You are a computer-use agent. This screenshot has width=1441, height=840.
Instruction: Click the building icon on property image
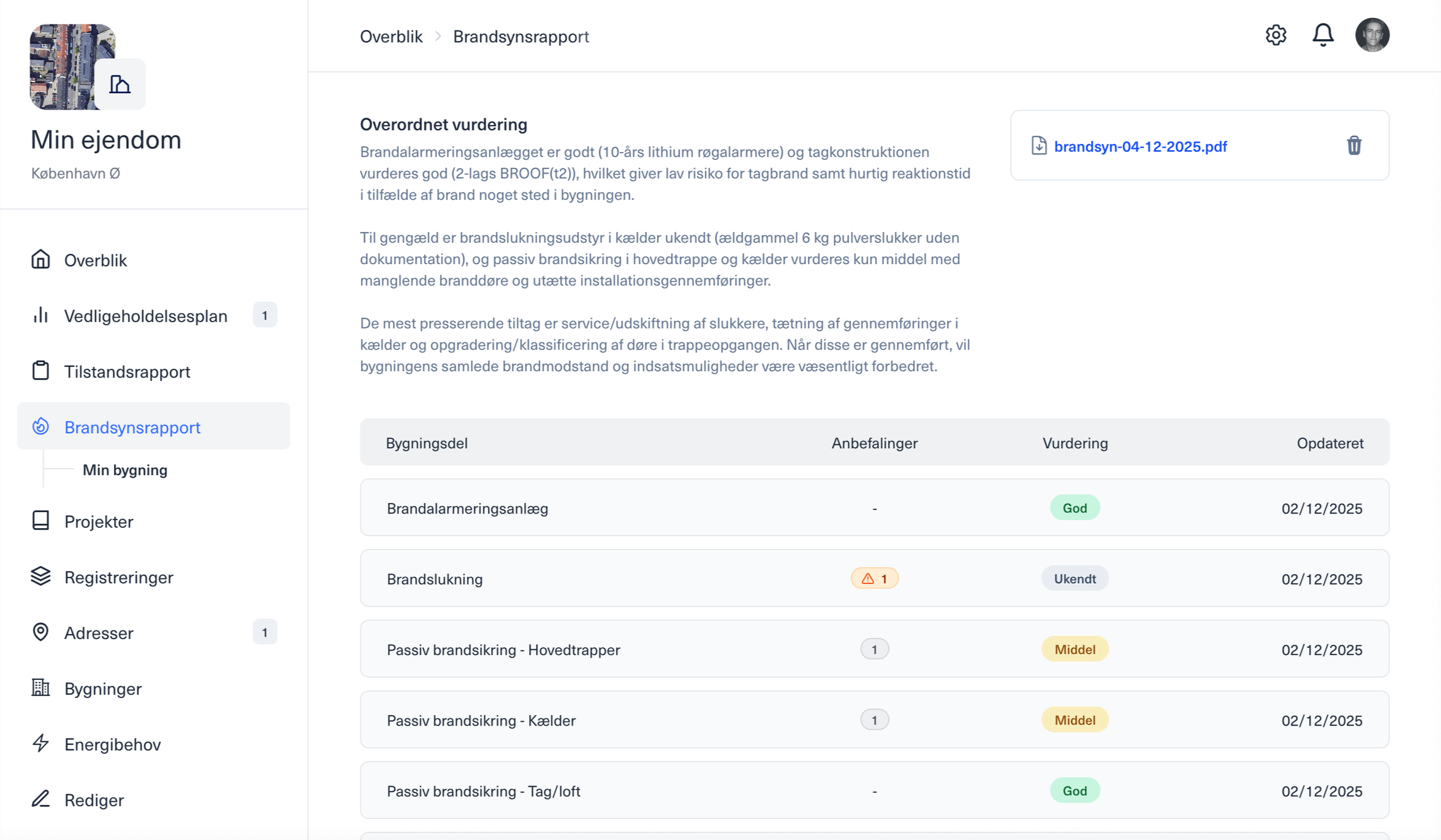coord(120,84)
